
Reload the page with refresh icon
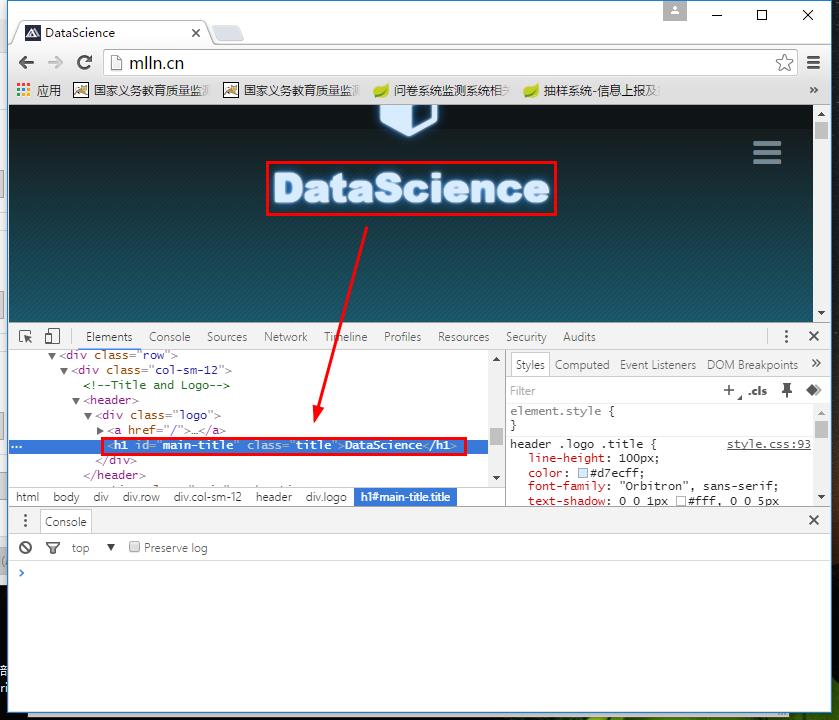pos(85,63)
